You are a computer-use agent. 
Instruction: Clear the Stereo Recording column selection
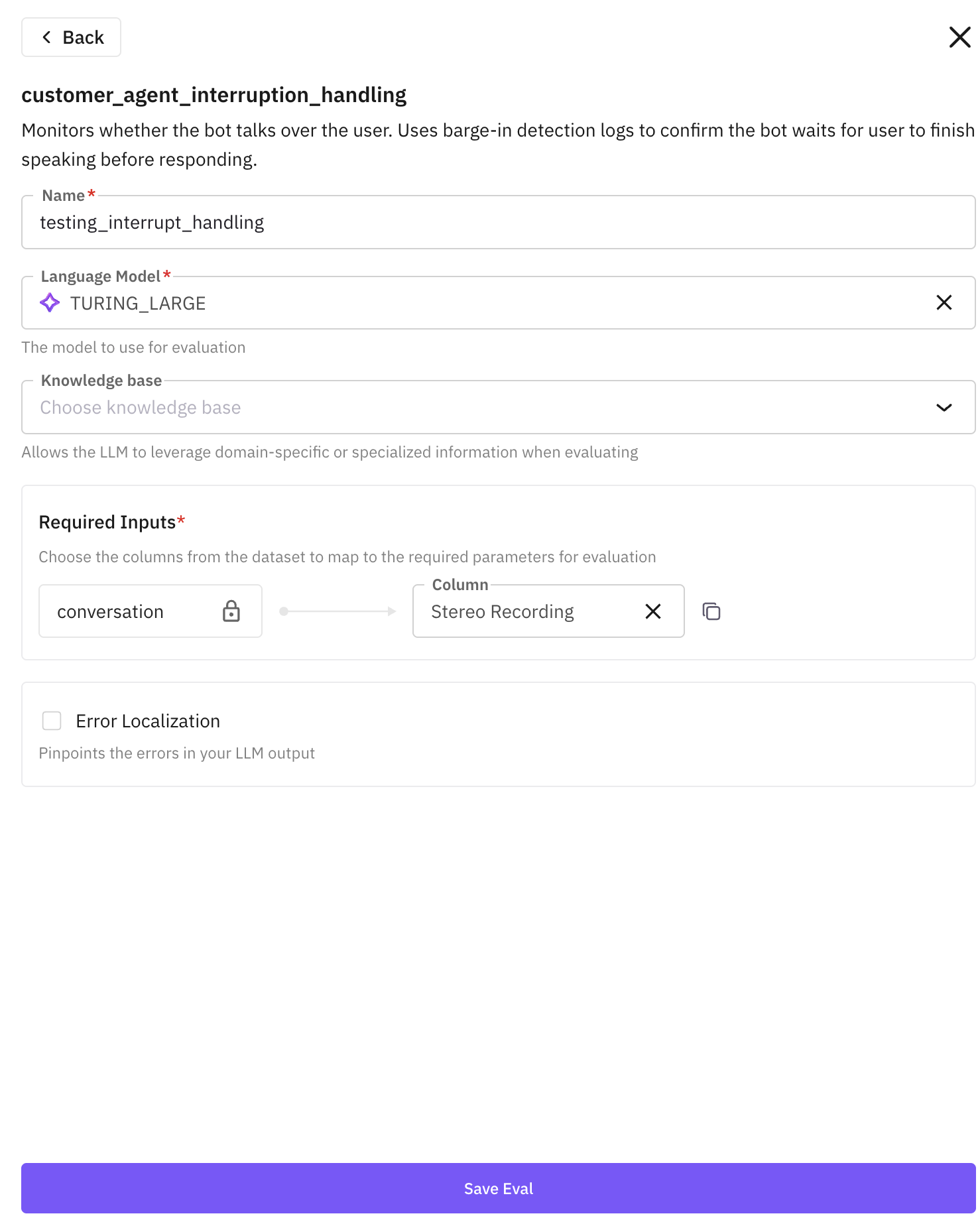pyautogui.click(x=653, y=611)
